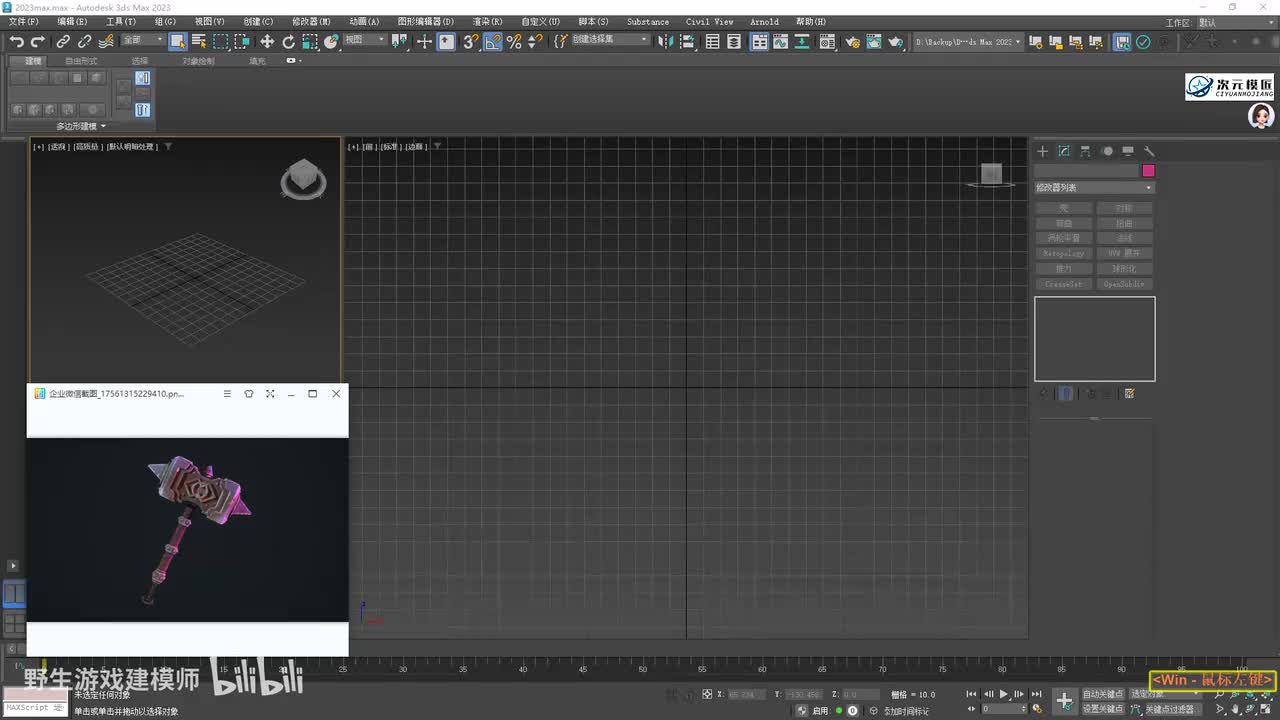Screen dimensions: 1280x720
Task: Toggle the Angle Snap button
Action: click(492, 42)
